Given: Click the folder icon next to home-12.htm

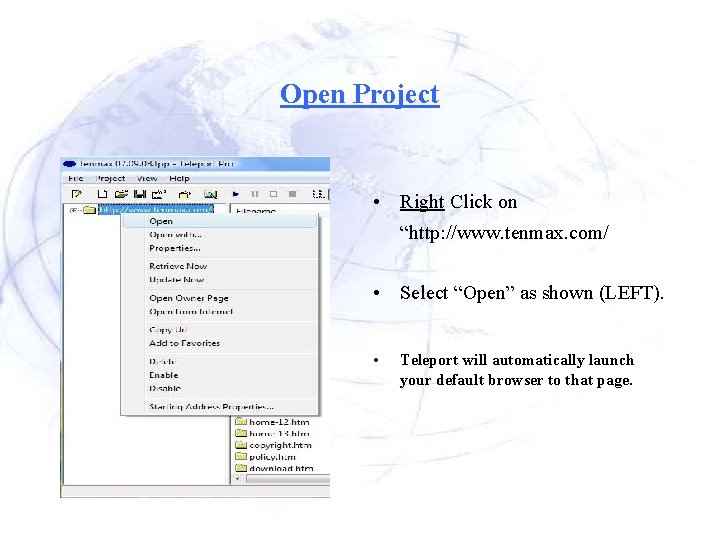Looking at the screenshot, I should coord(241,421).
